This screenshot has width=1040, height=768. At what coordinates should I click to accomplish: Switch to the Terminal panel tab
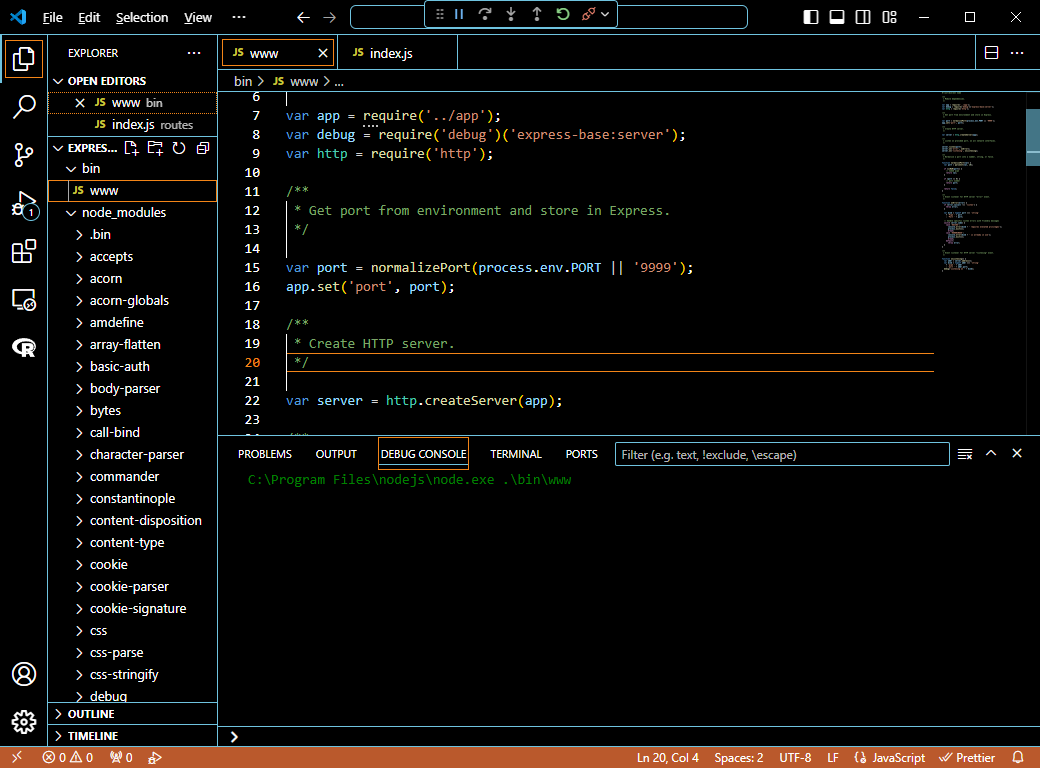point(516,454)
